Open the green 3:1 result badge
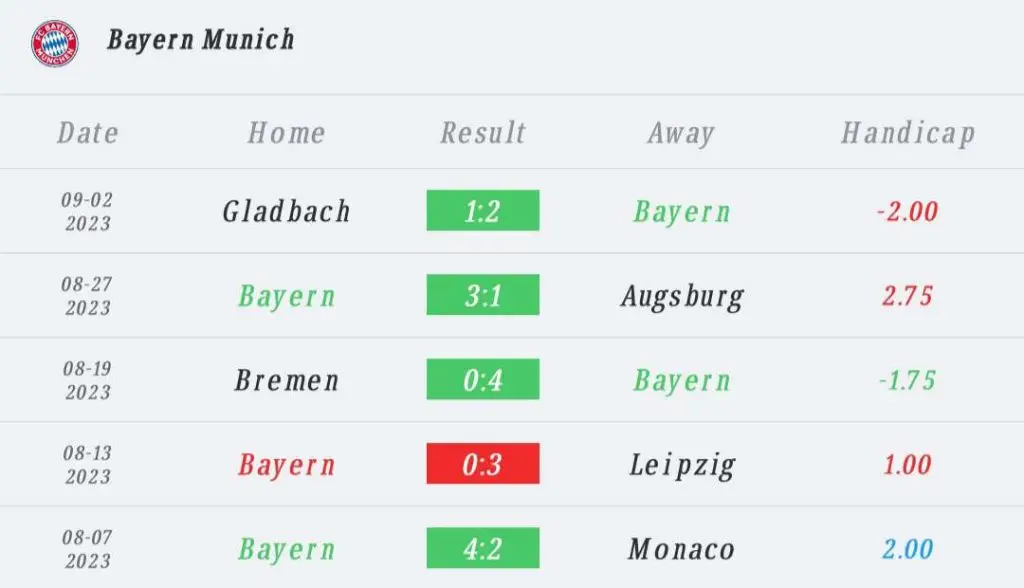The height and width of the screenshot is (588, 1024). (x=483, y=295)
